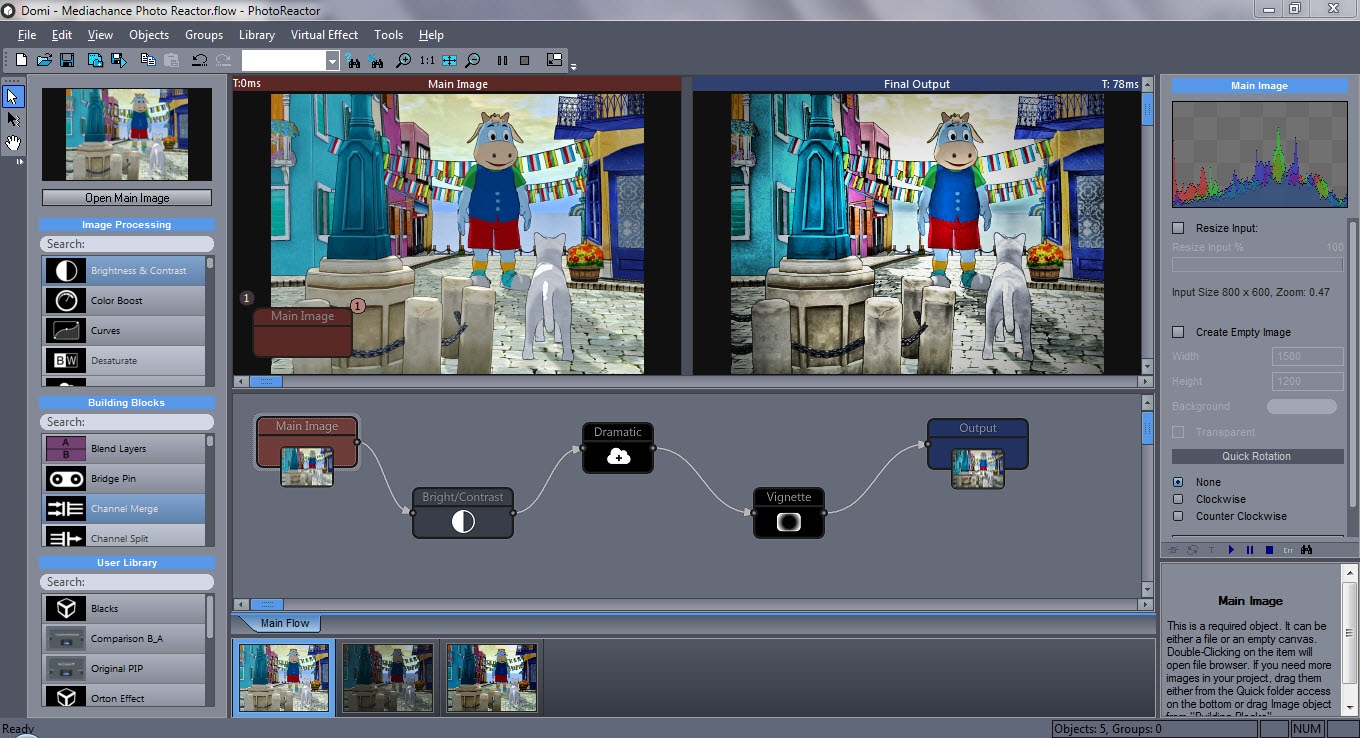Open the File menu

point(27,35)
